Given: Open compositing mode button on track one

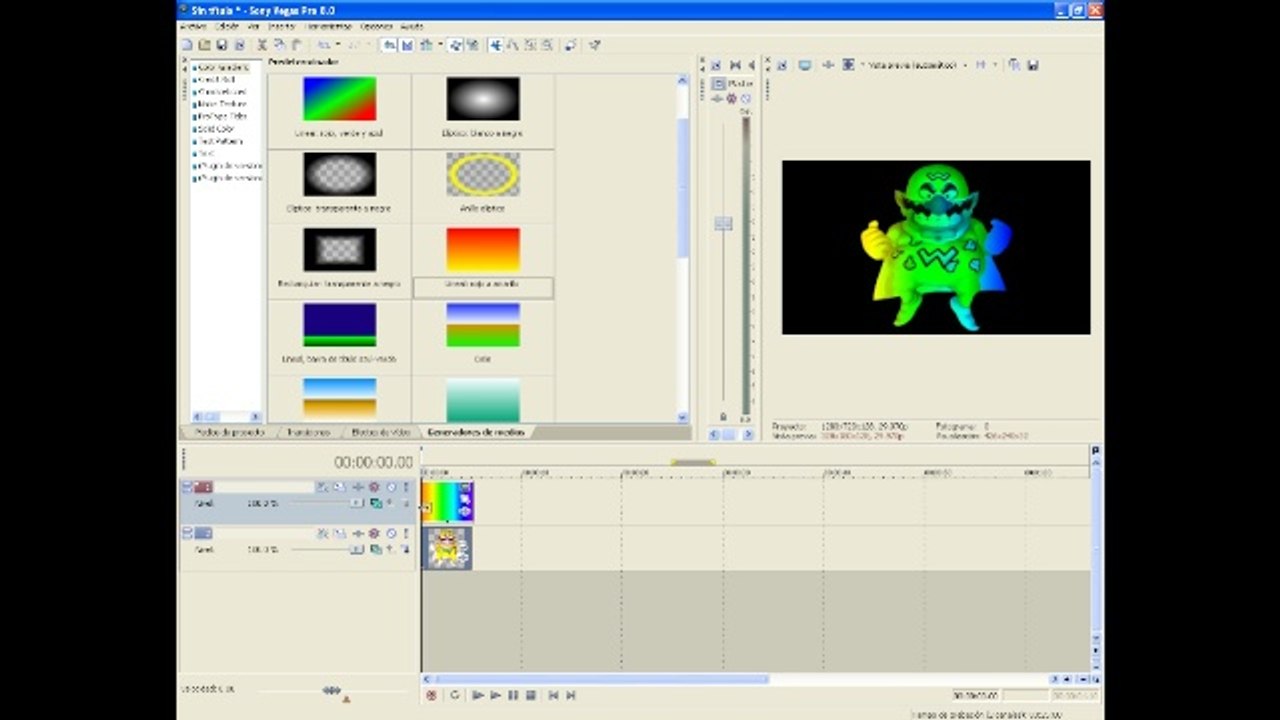Looking at the screenshot, I should point(375,503).
